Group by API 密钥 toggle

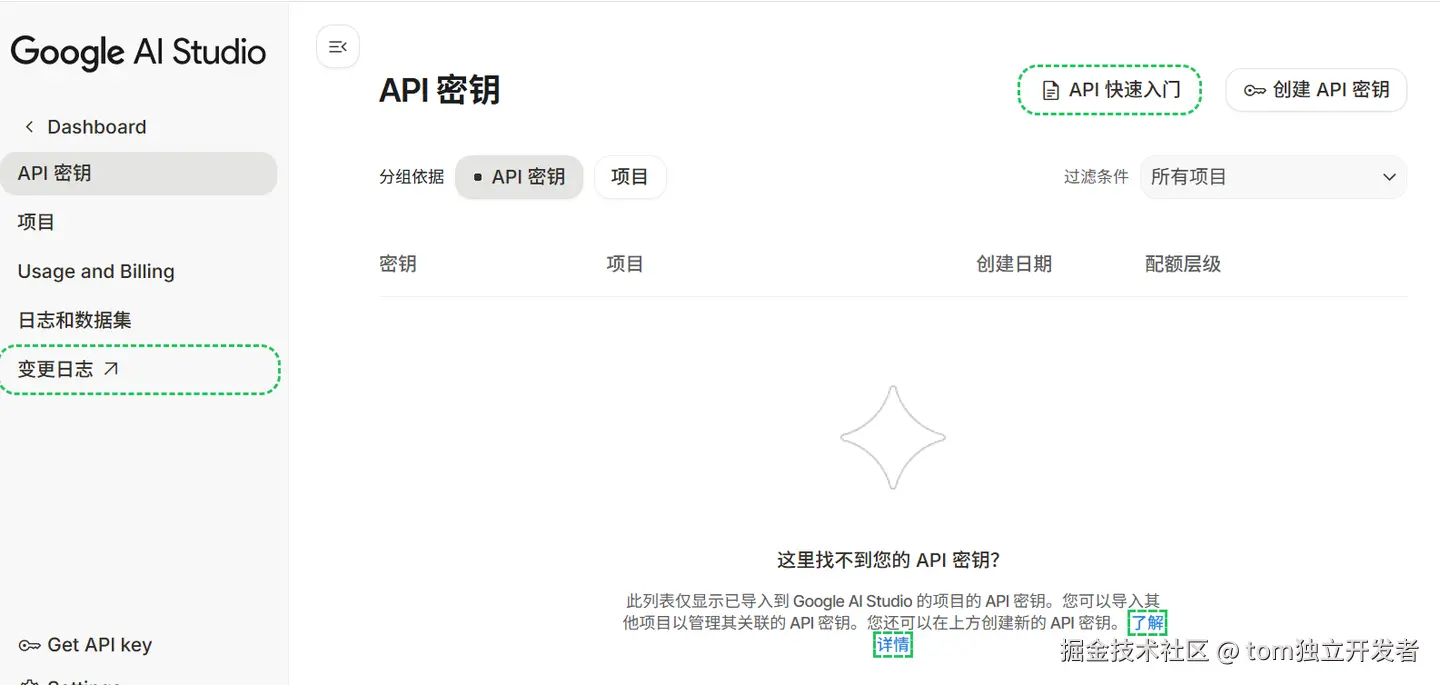click(x=519, y=177)
